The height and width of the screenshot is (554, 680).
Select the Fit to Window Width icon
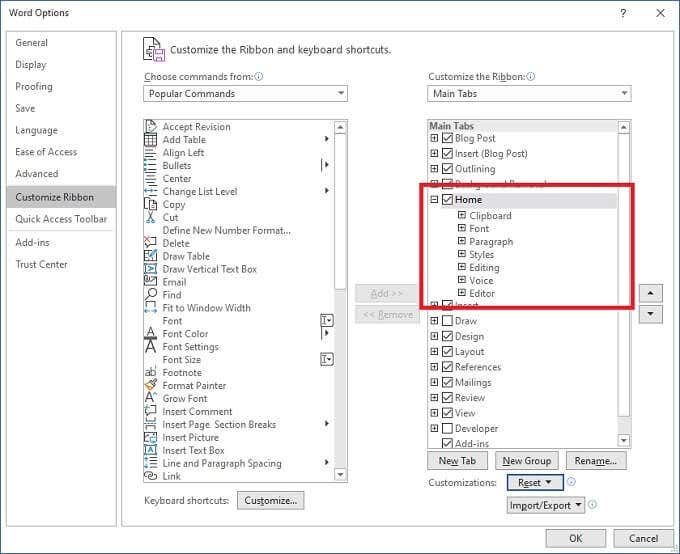[150, 308]
